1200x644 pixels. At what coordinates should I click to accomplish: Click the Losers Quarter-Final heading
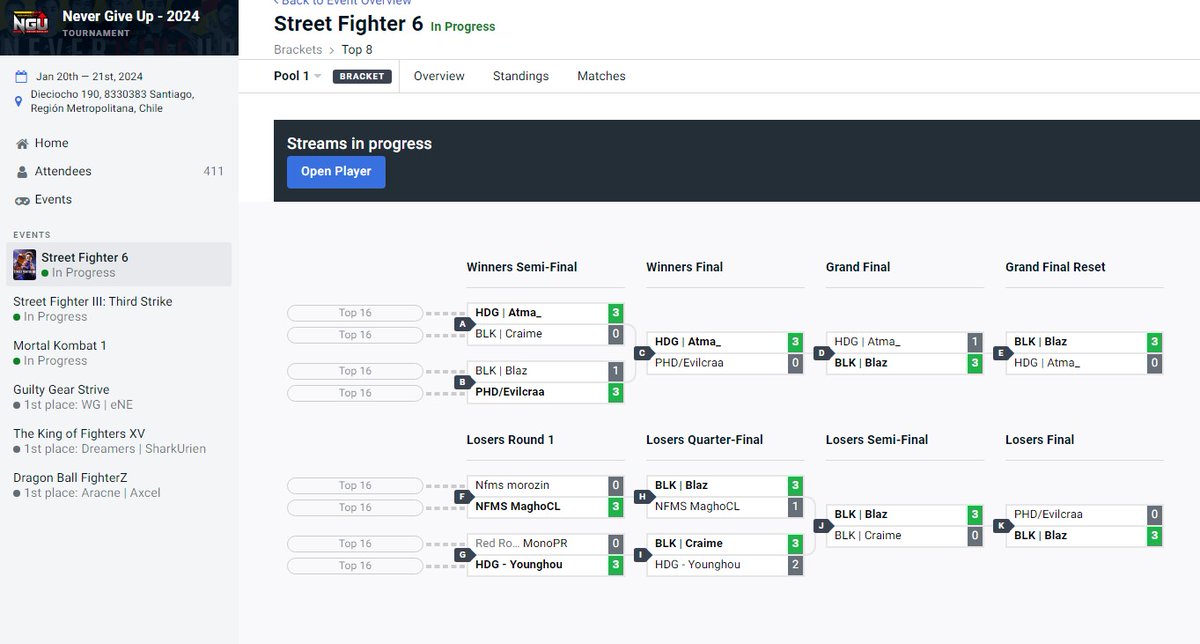pyautogui.click(x=704, y=440)
